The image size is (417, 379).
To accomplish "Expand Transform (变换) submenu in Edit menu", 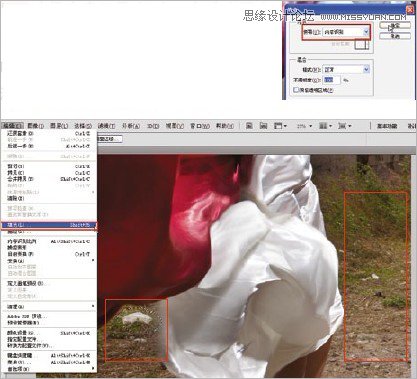I will pyautogui.click(x=49, y=261).
